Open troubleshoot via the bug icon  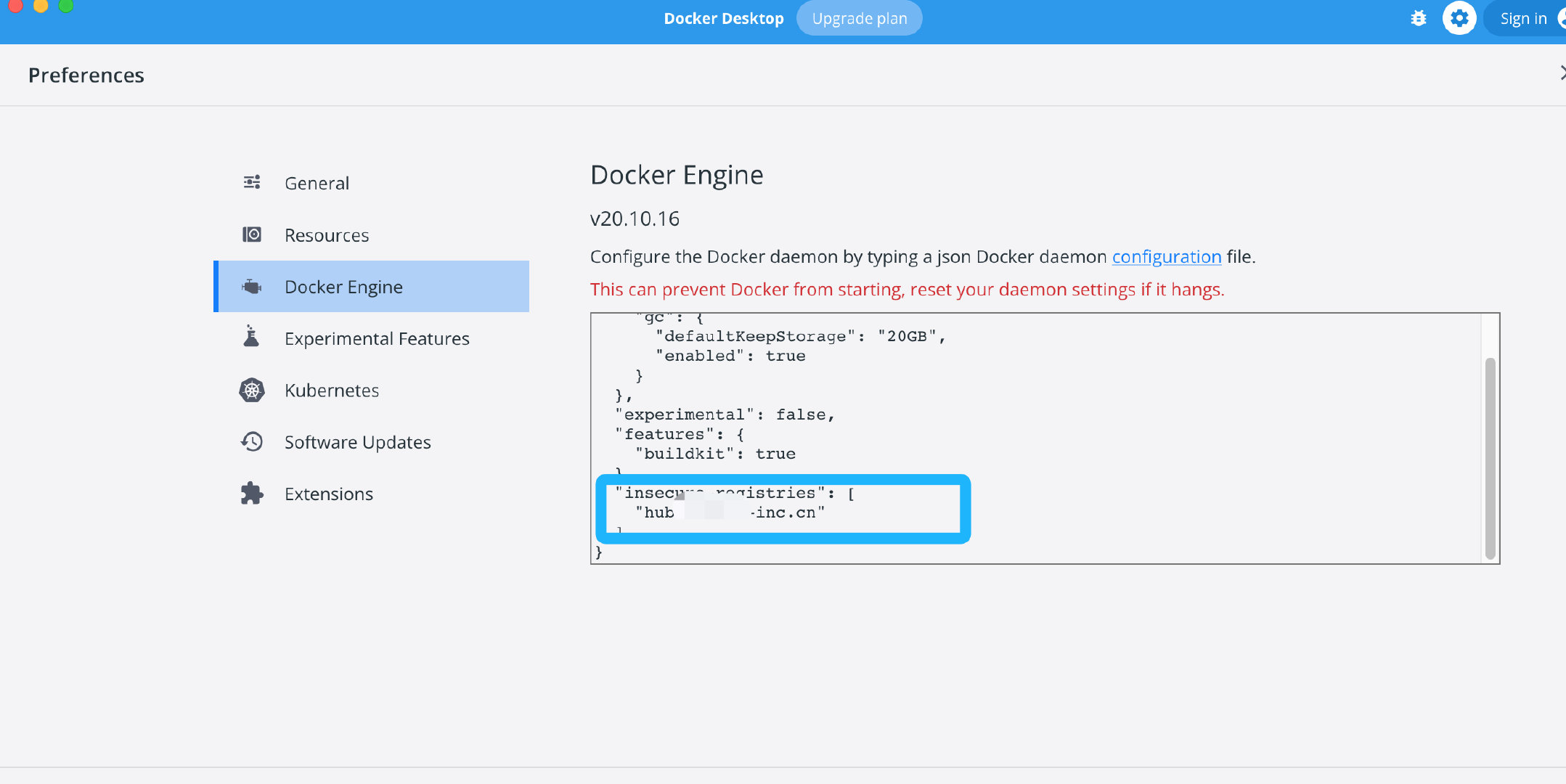point(1419,18)
